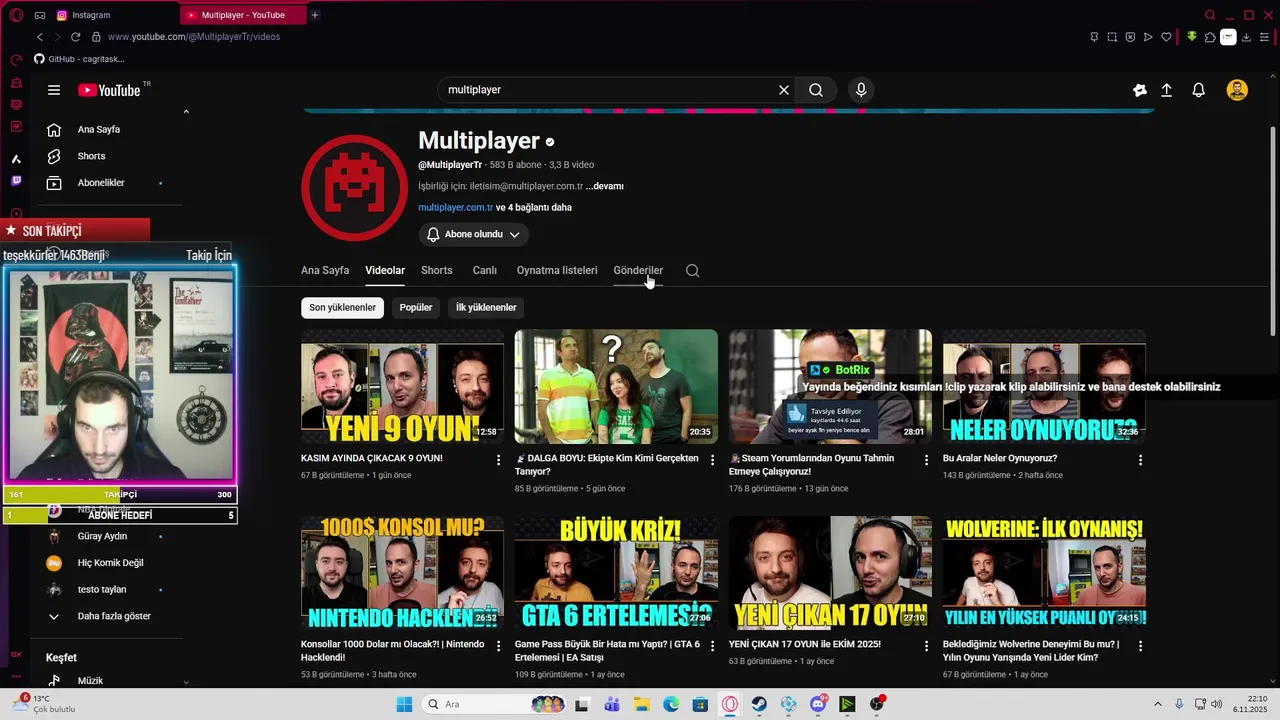Viewport: 1280px width, 720px height.
Task: Open options for Game Pass Büyük Bir Hata video
Action: tap(713, 647)
